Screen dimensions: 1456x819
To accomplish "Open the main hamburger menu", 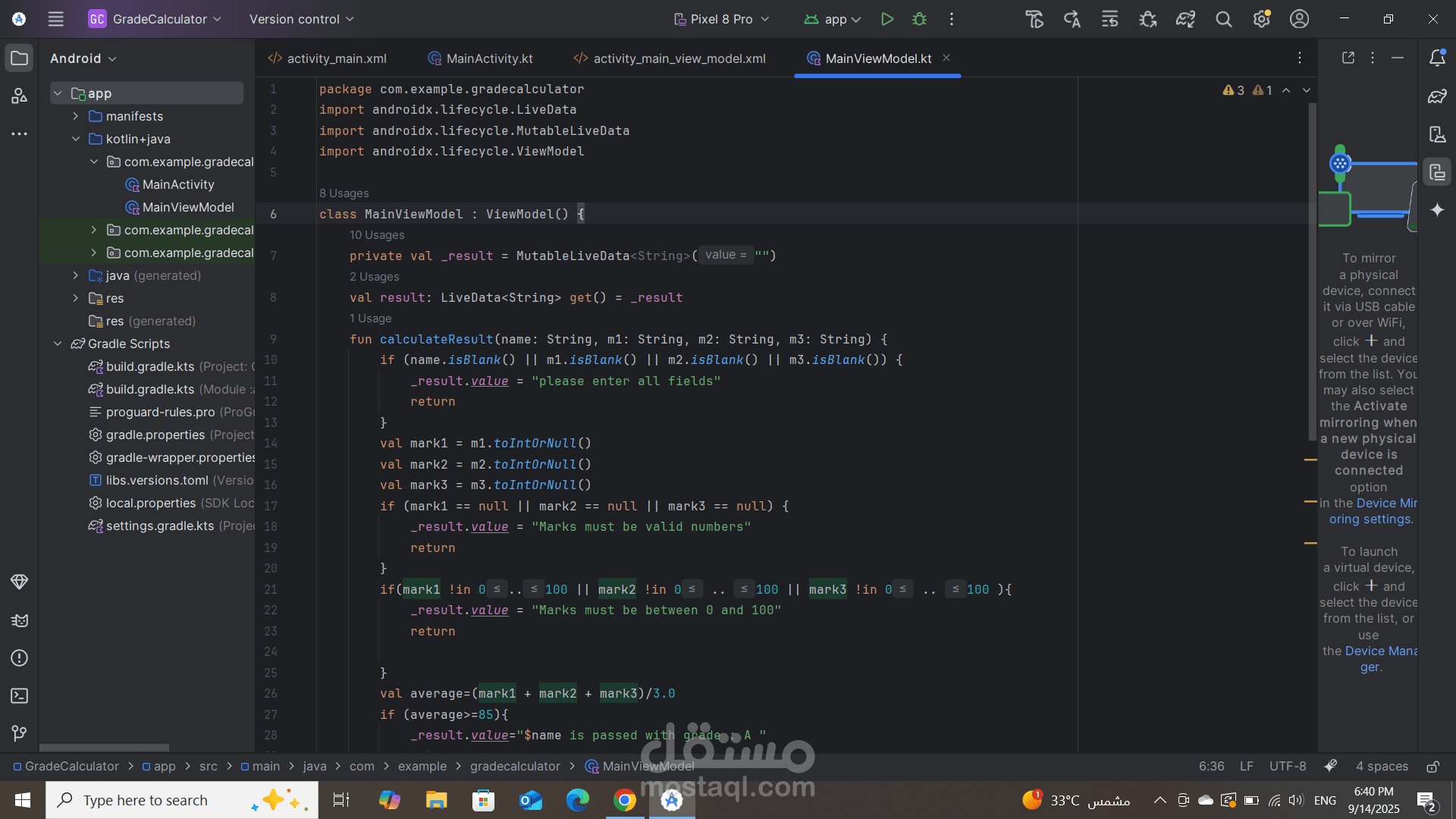I will click(55, 19).
